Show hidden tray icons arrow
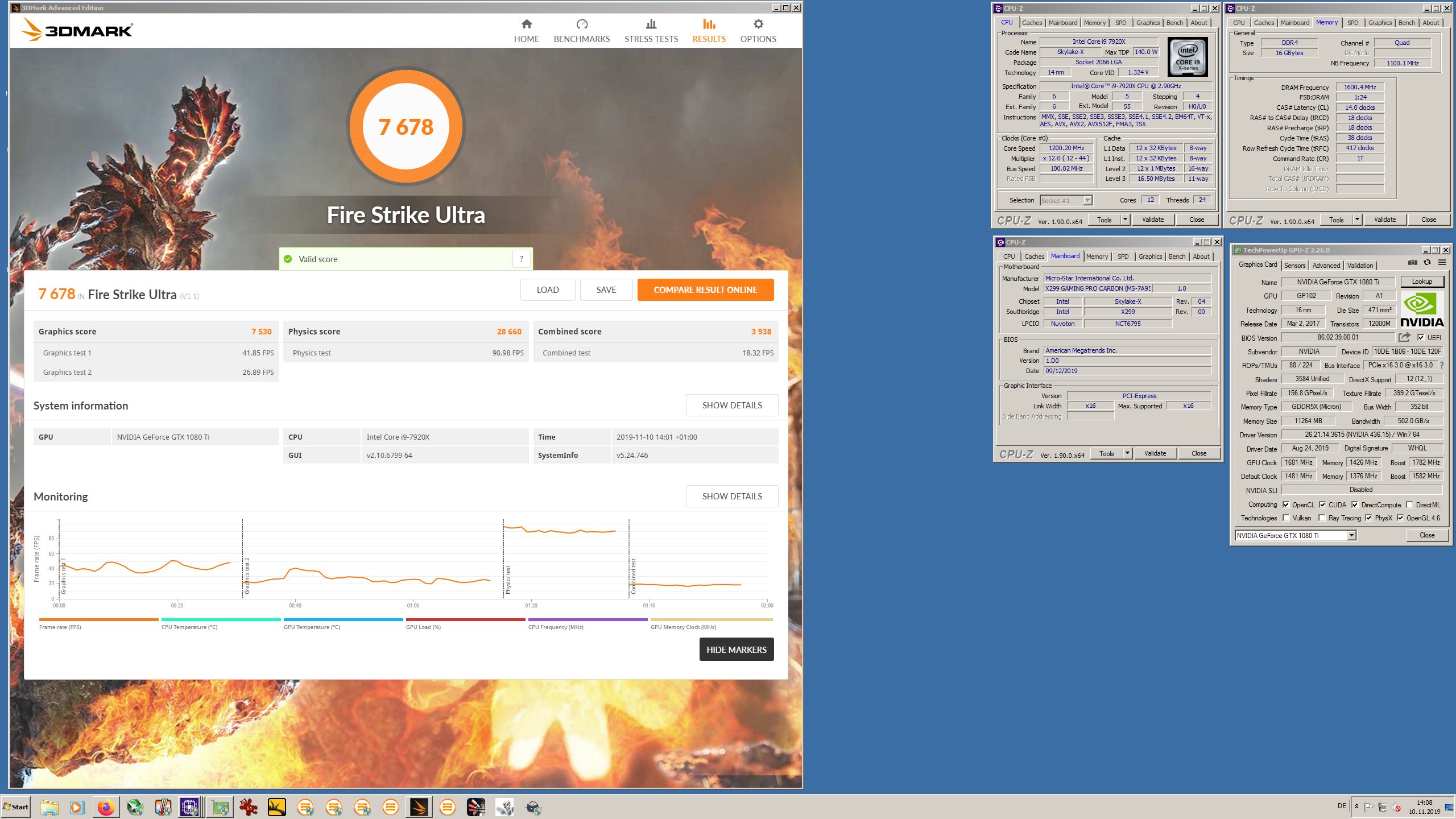 tap(1356, 806)
